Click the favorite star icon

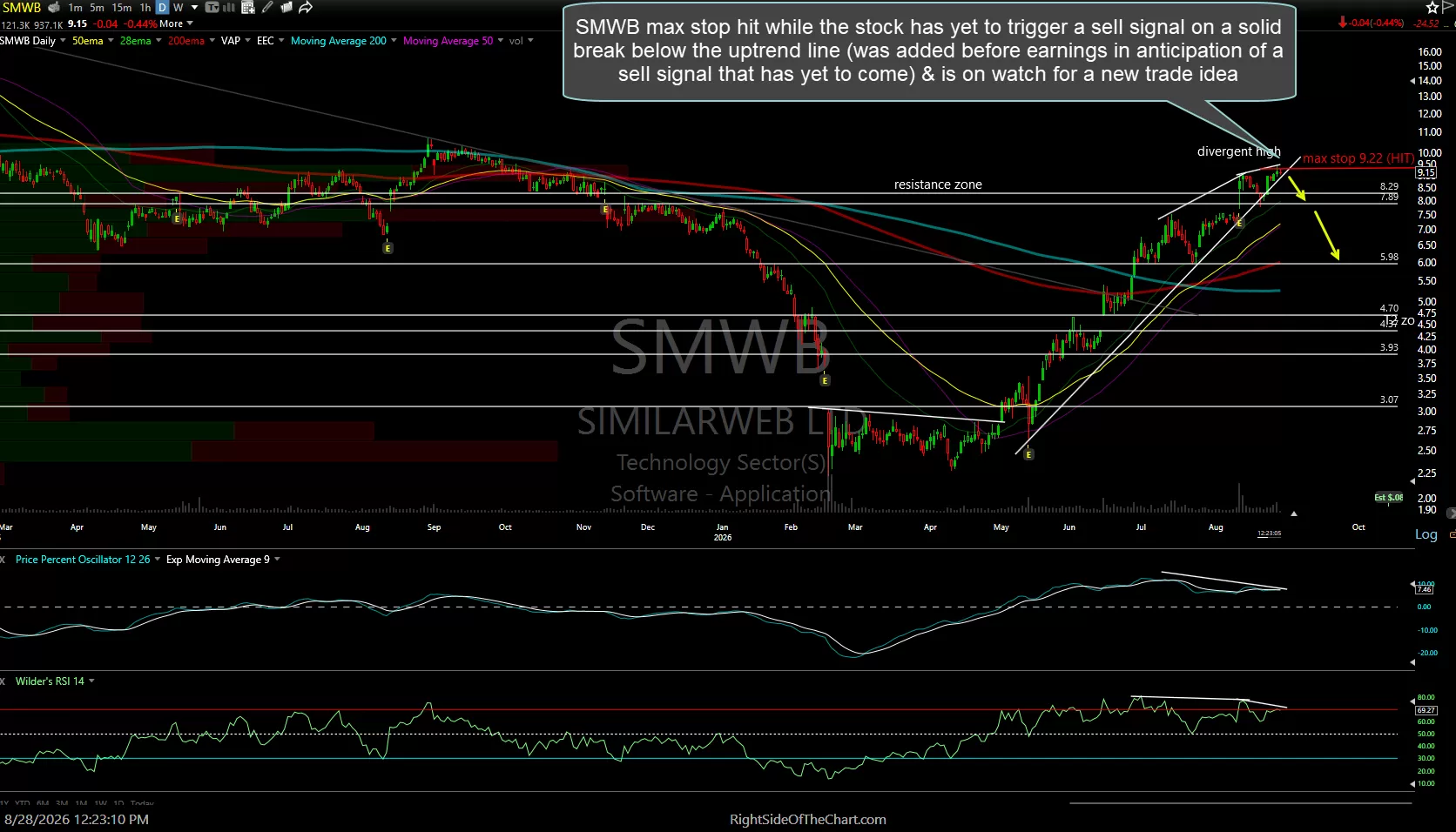(1432, 7)
